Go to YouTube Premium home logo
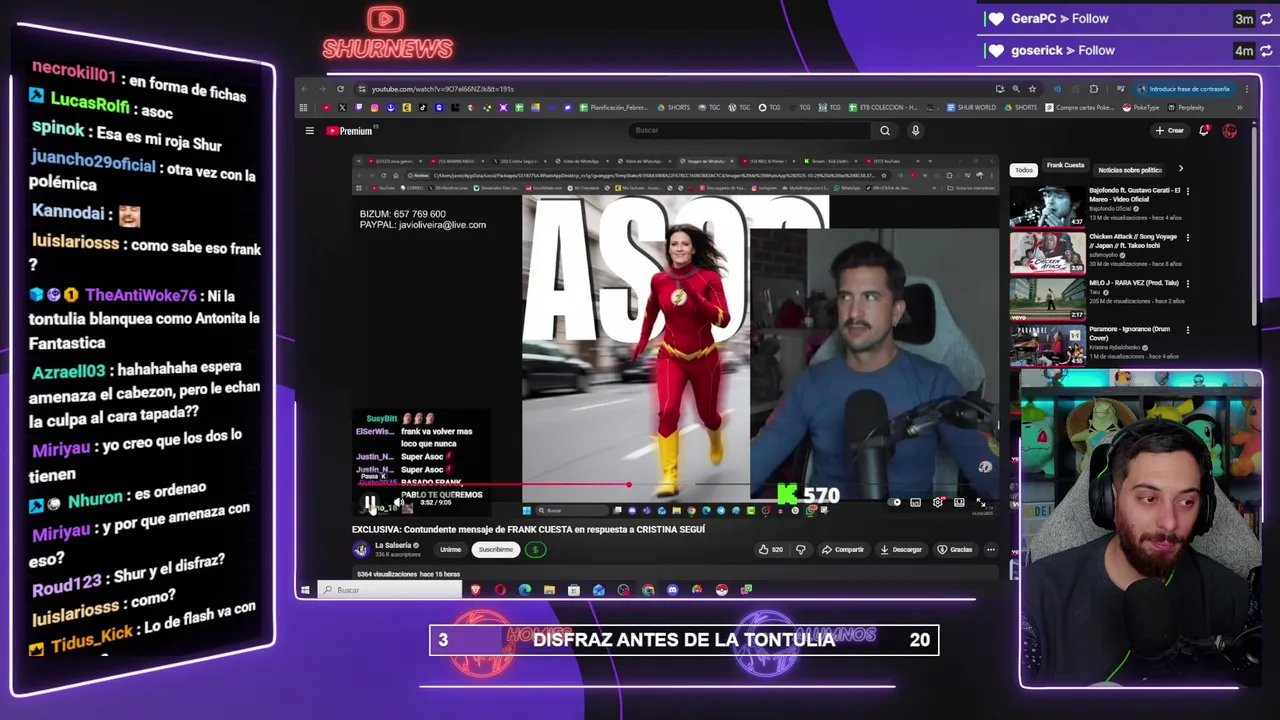Screen dimensions: 1280x720 (x=349, y=131)
